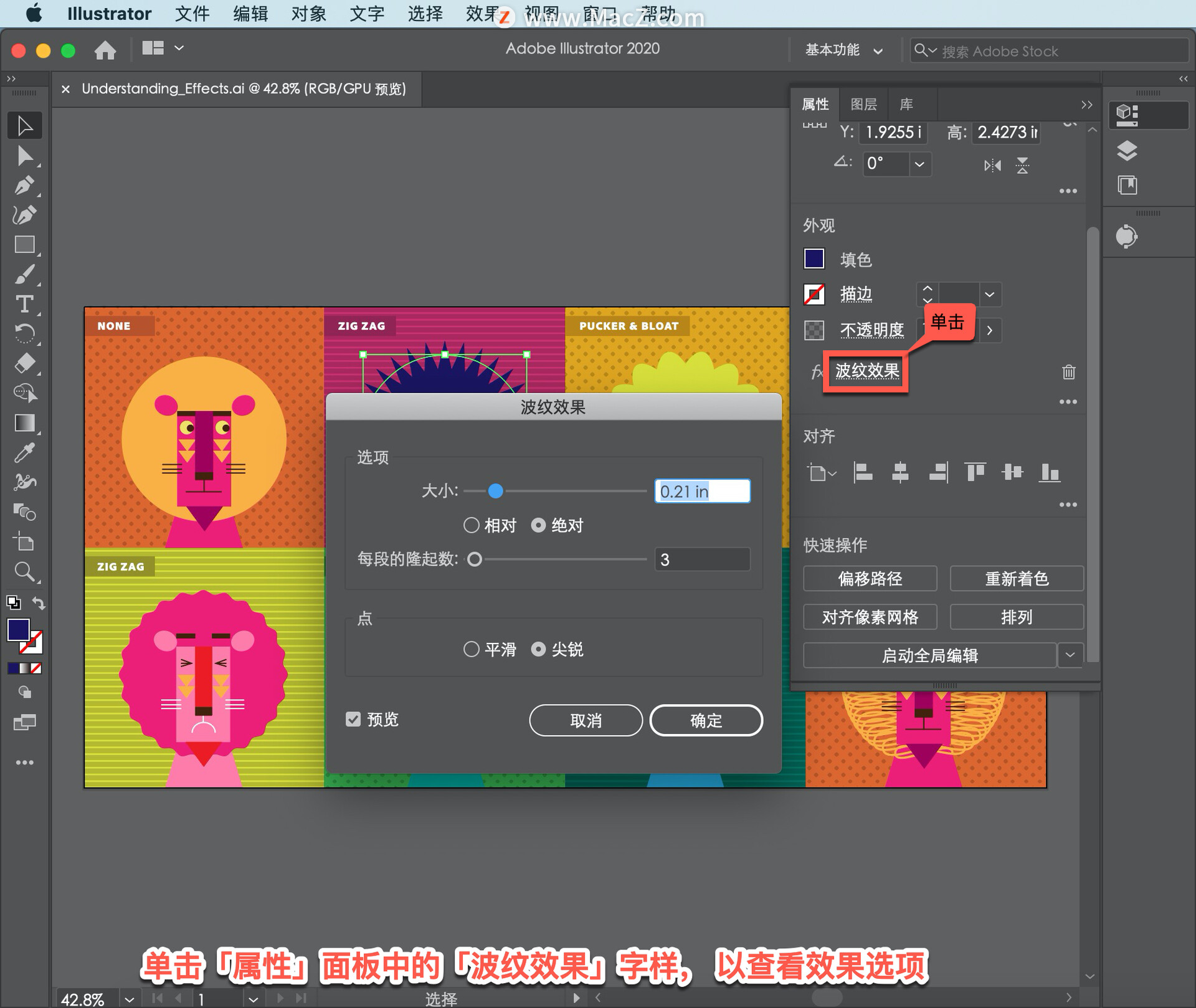Open the 对象 menu

coord(309,14)
